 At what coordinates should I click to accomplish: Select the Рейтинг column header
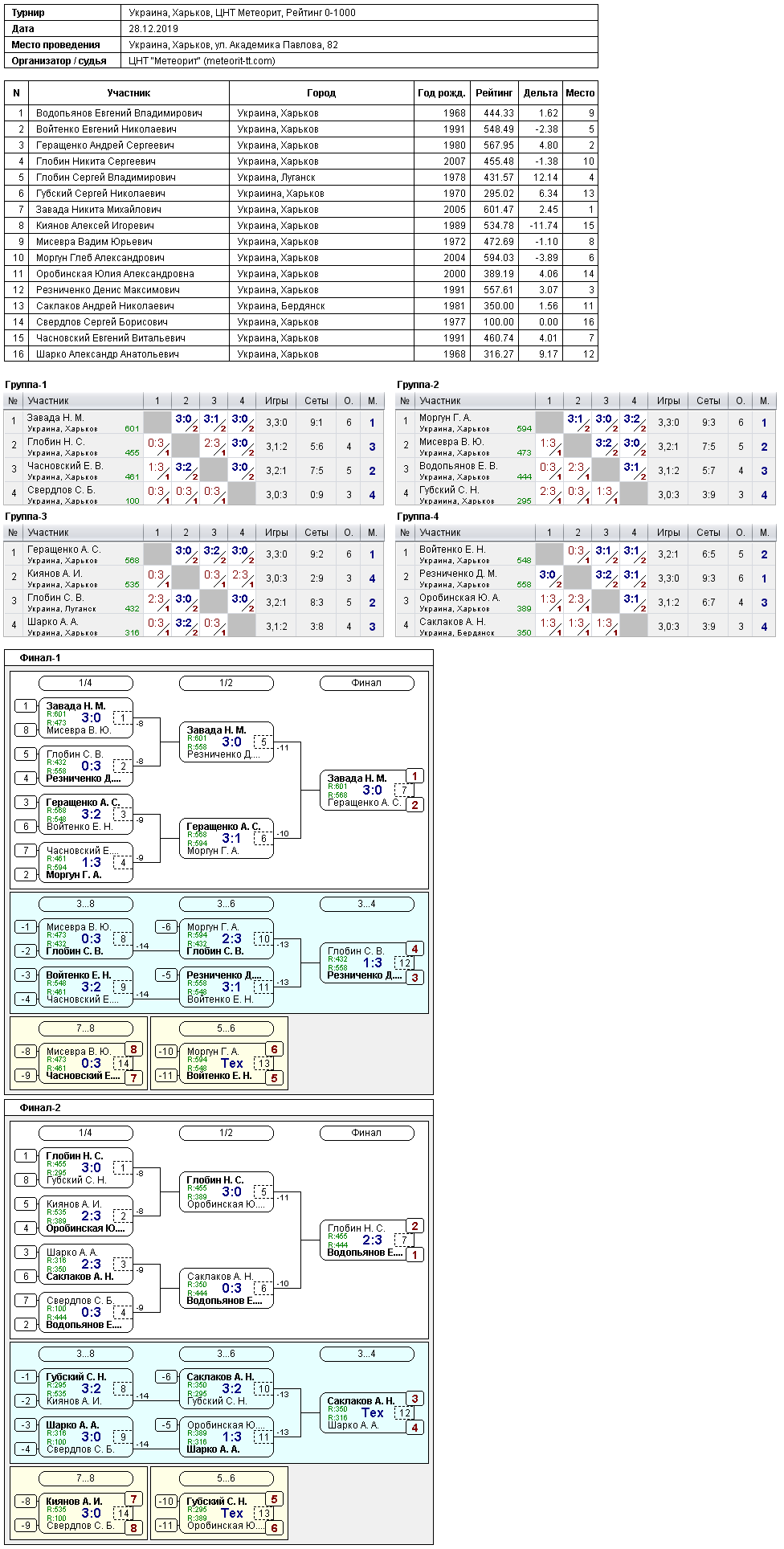(x=494, y=93)
